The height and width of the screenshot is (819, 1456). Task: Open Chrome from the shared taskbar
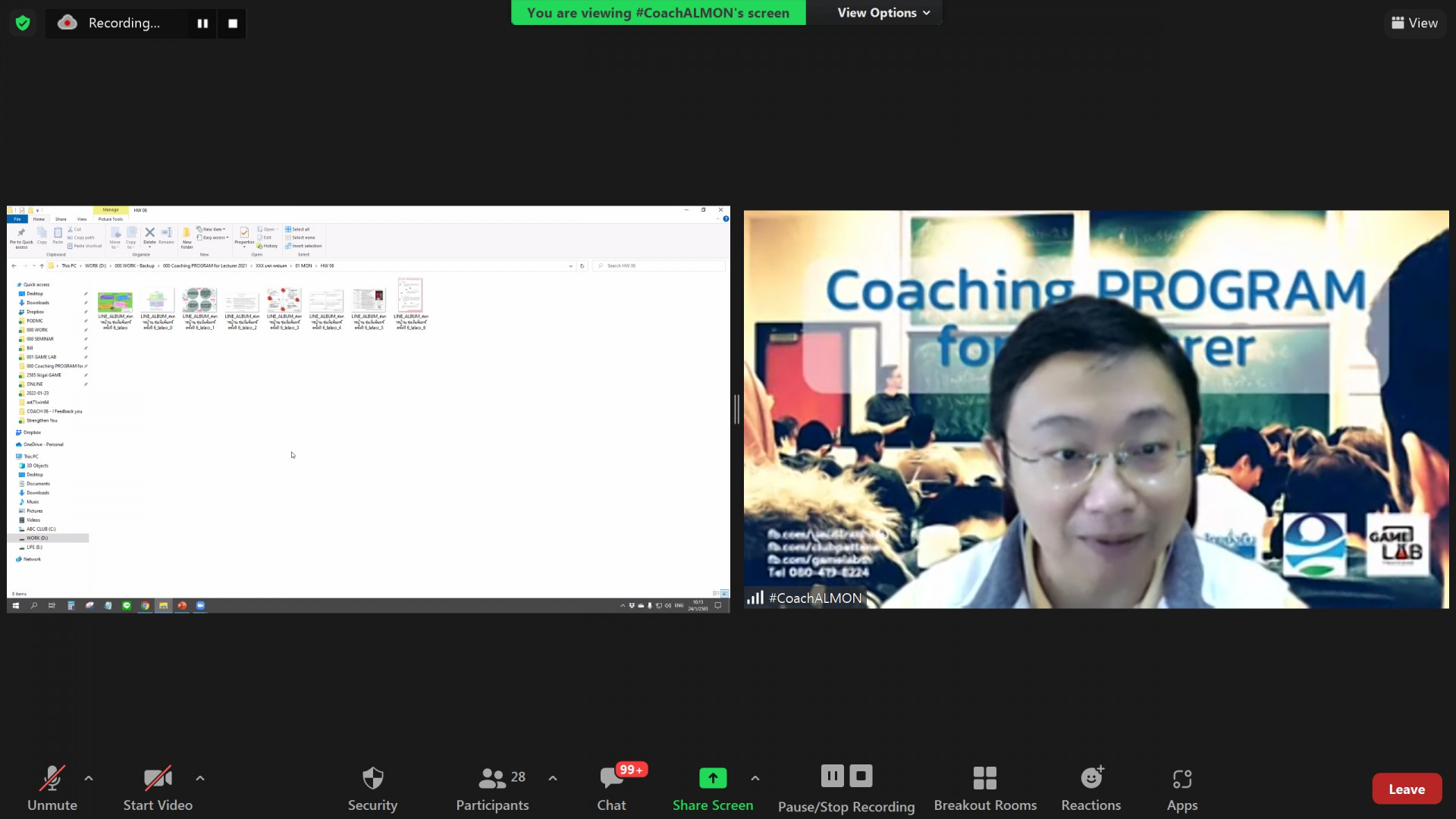(145, 606)
